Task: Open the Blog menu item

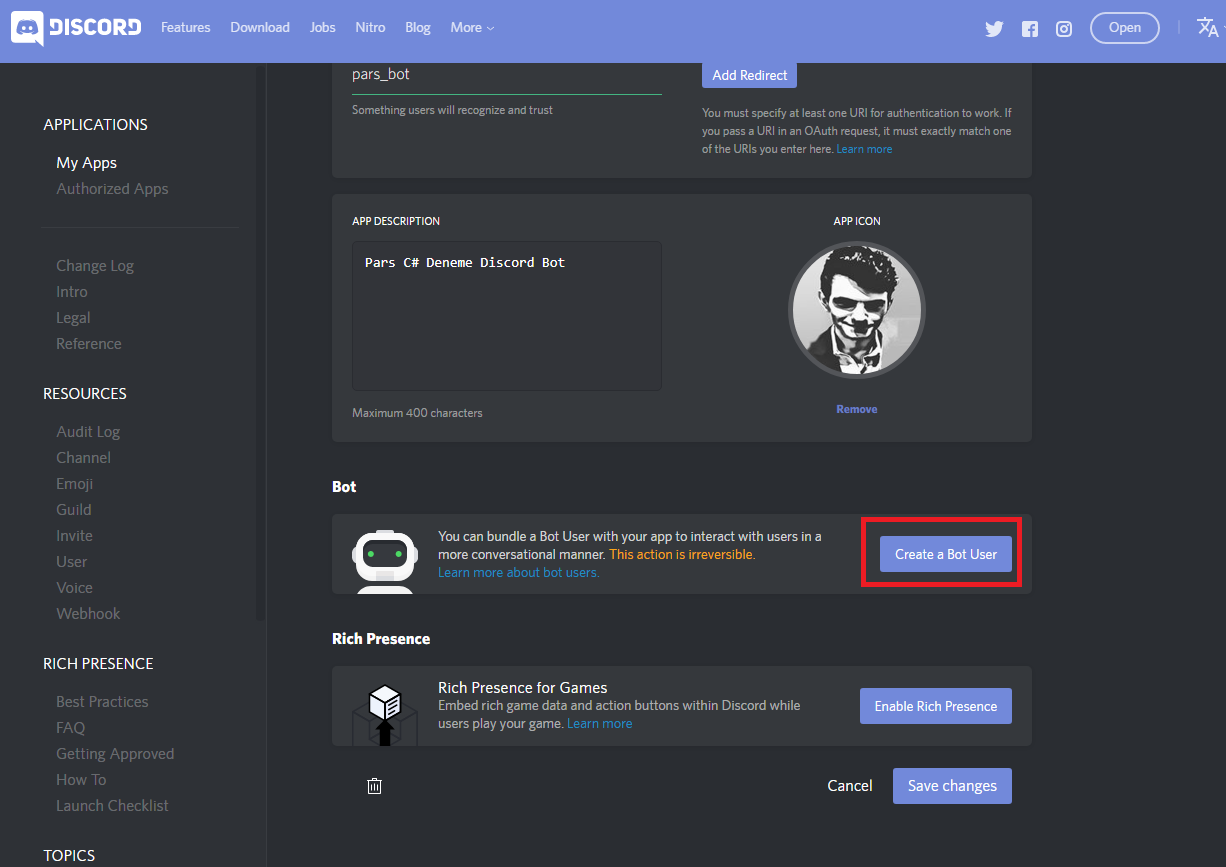Action: pos(418,28)
